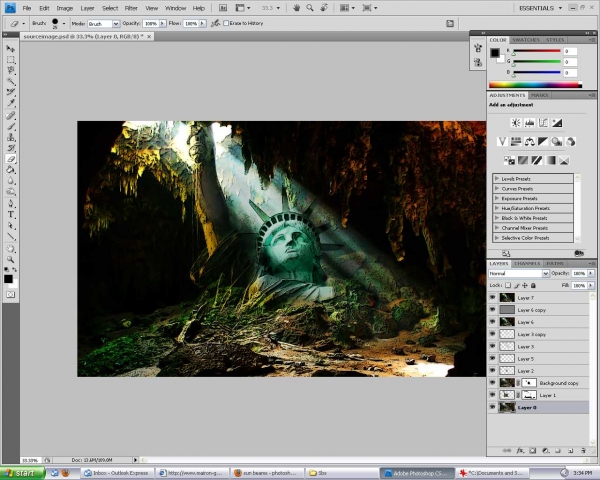Add a Gradient Map adjustment
This screenshot has width=600, height=480.
(550, 160)
